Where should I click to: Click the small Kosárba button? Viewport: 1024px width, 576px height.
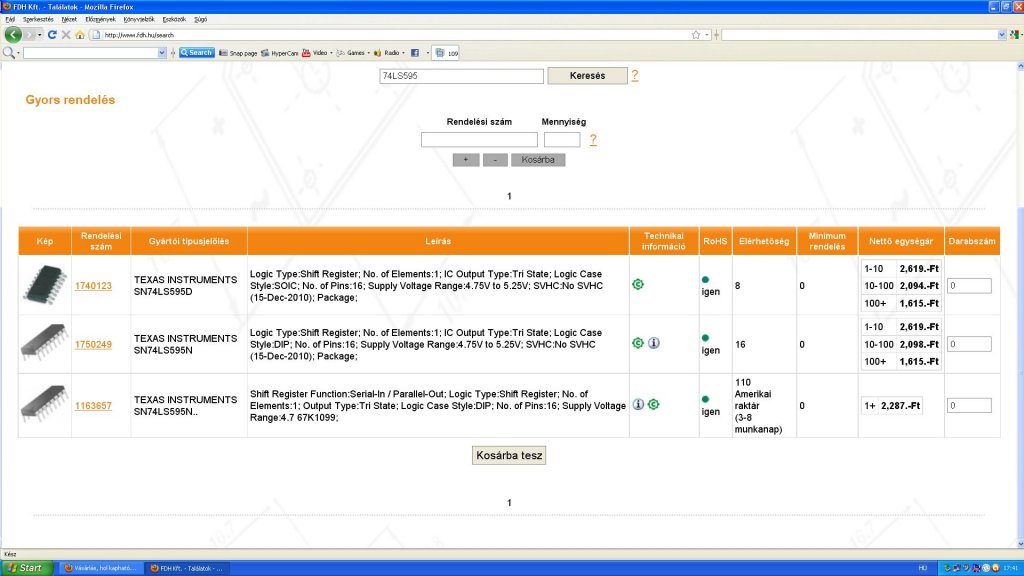coord(538,160)
